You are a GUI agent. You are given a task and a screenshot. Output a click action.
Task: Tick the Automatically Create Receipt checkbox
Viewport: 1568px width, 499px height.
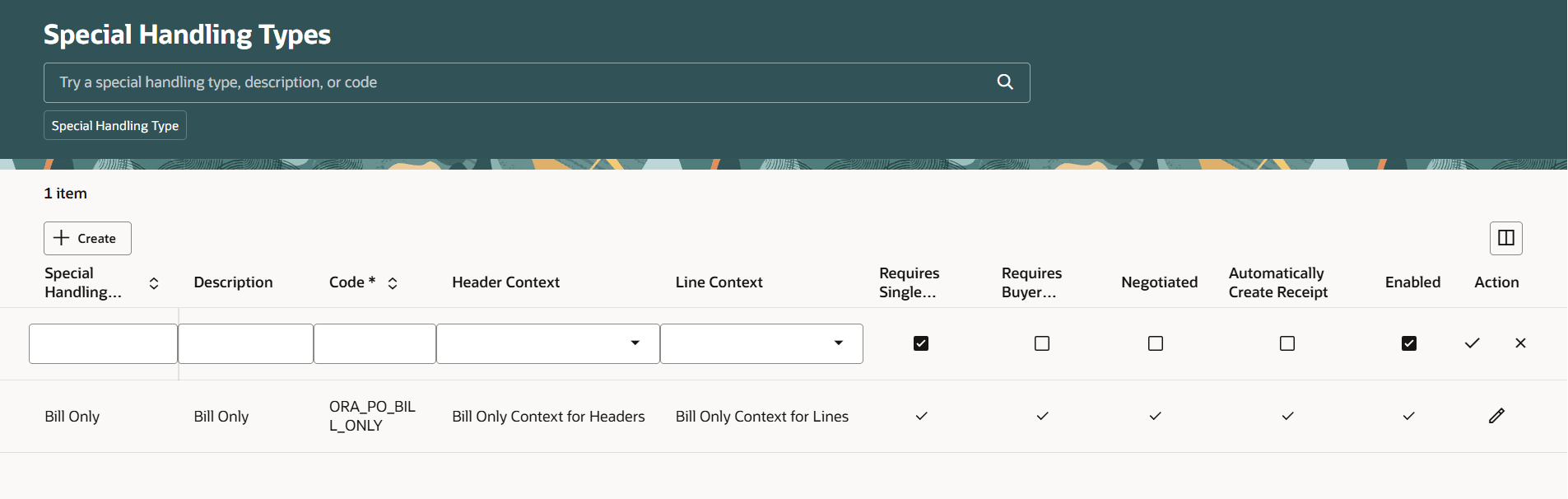(1287, 343)
